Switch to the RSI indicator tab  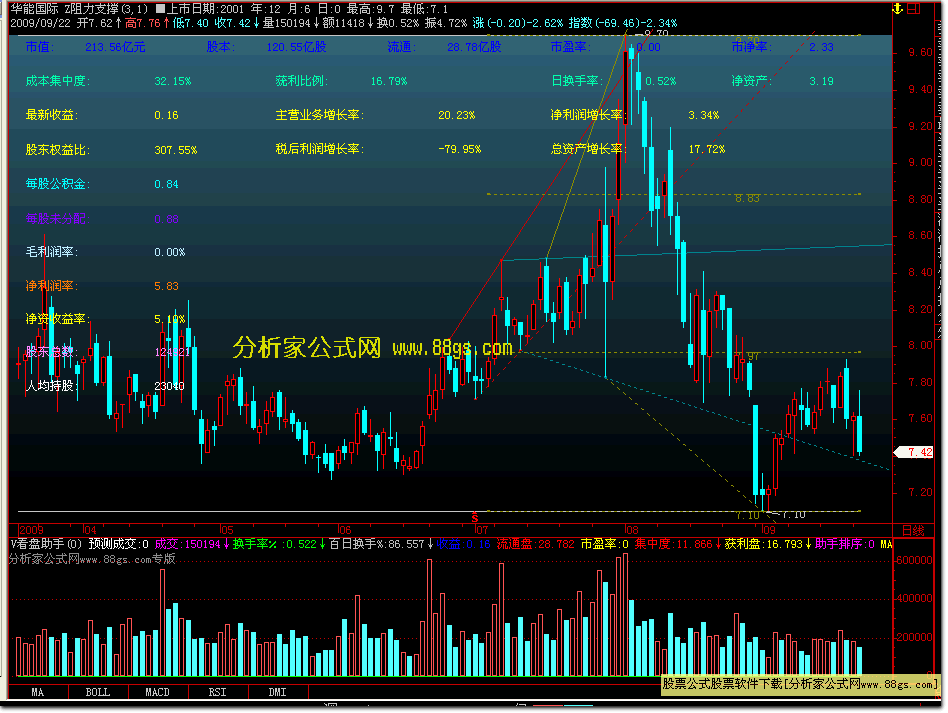pyautogui.click(x=217, y=692)
